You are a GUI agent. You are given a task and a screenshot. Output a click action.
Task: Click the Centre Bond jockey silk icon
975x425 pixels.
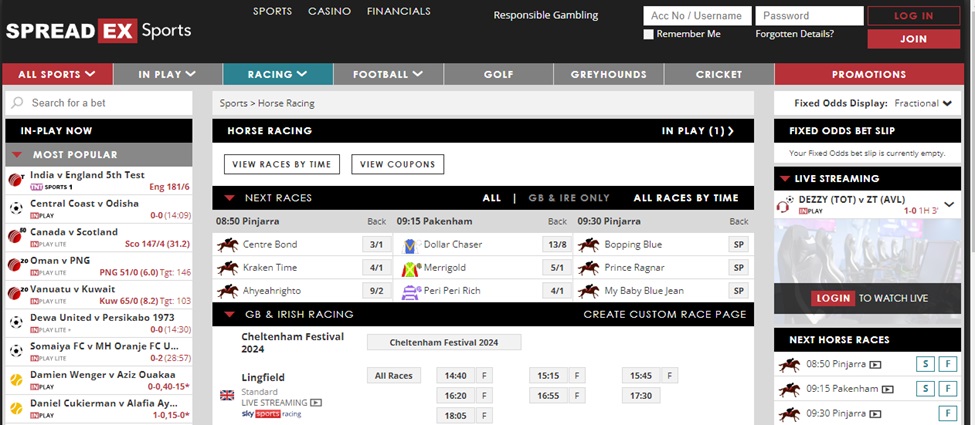[x=227, y=245]
